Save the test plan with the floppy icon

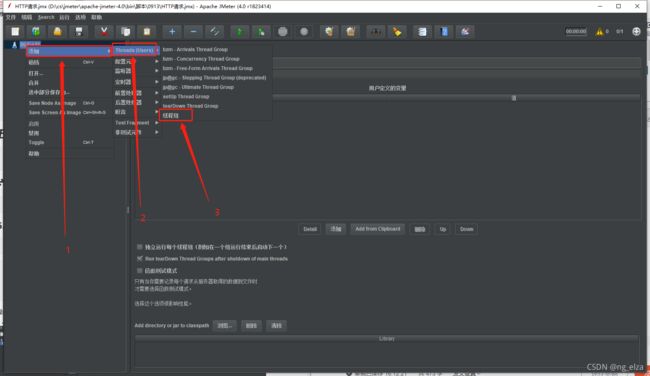pyautogui.click(x=79, y=32)
